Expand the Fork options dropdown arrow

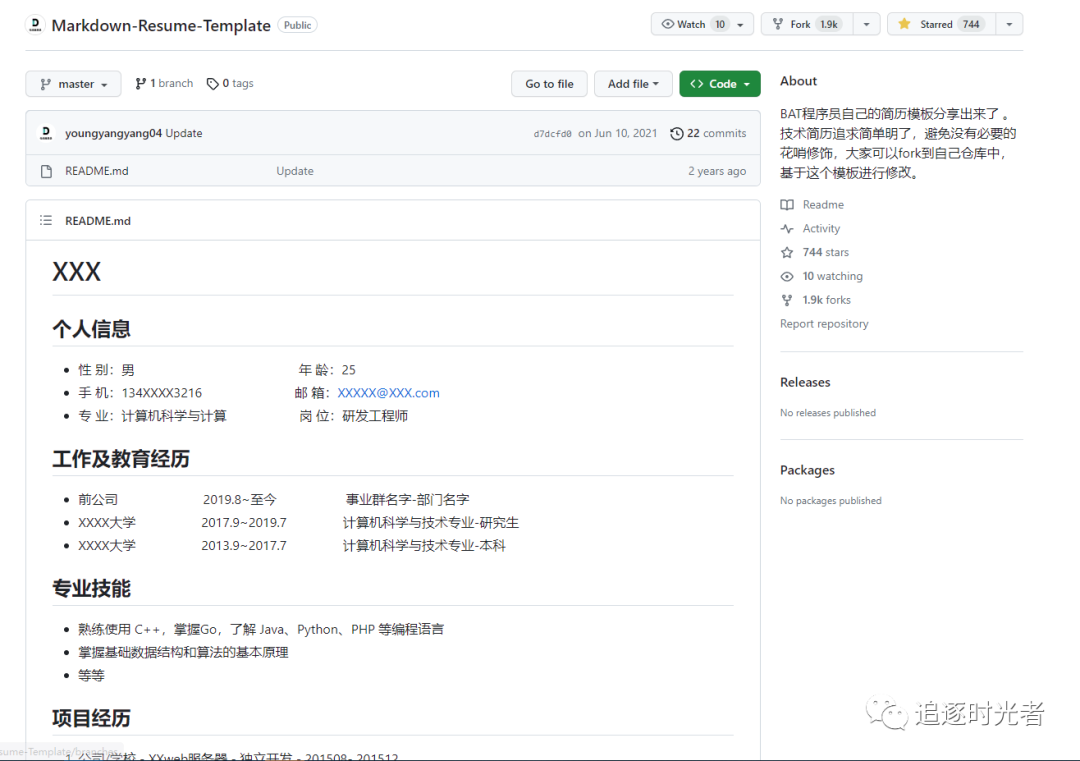point(866,24)
